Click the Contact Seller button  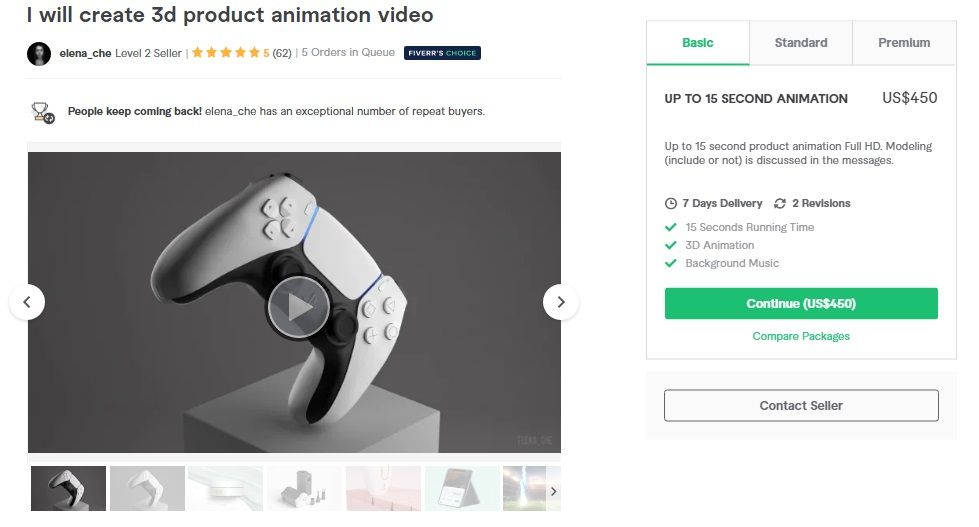click(801, 406)
